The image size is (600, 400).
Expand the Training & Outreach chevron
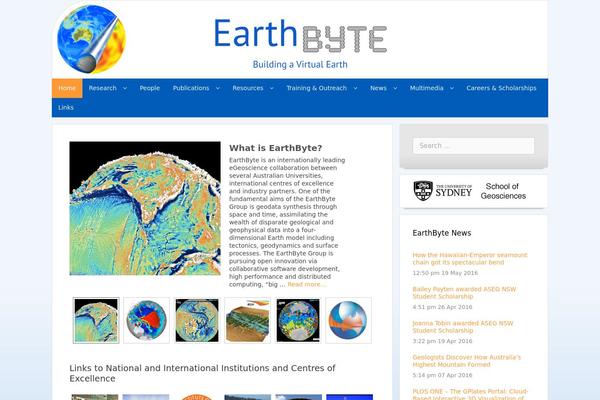click(355, 88)
